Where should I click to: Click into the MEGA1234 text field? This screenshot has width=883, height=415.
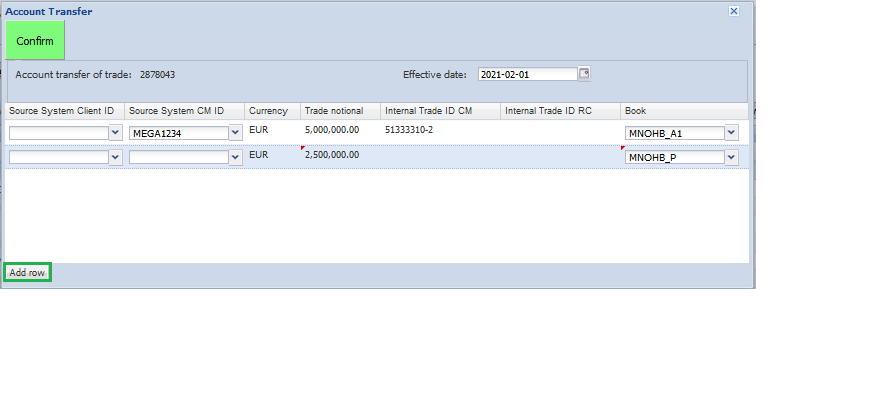[x=178, y=132]
